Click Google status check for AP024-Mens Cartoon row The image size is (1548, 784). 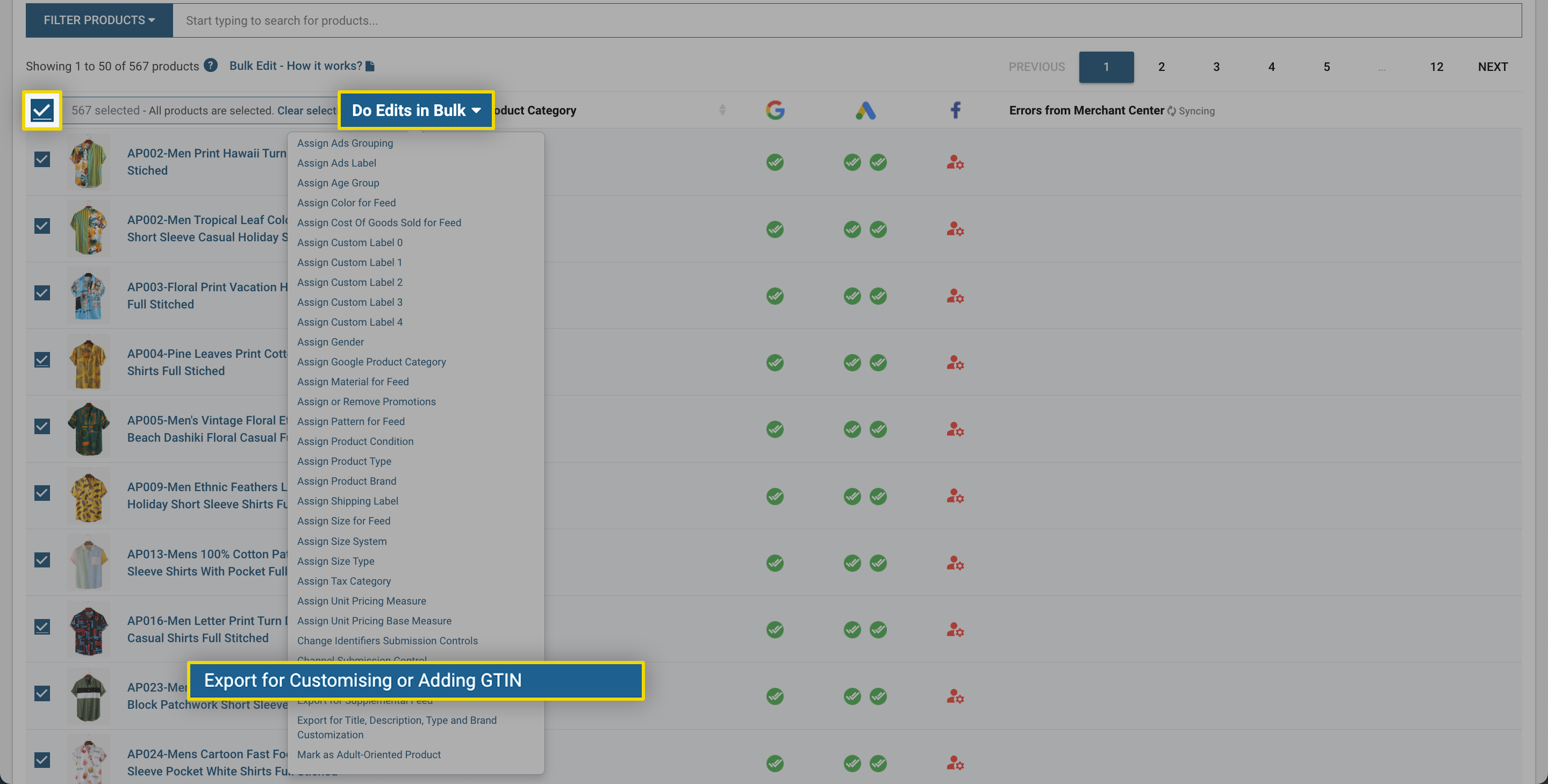775,763
